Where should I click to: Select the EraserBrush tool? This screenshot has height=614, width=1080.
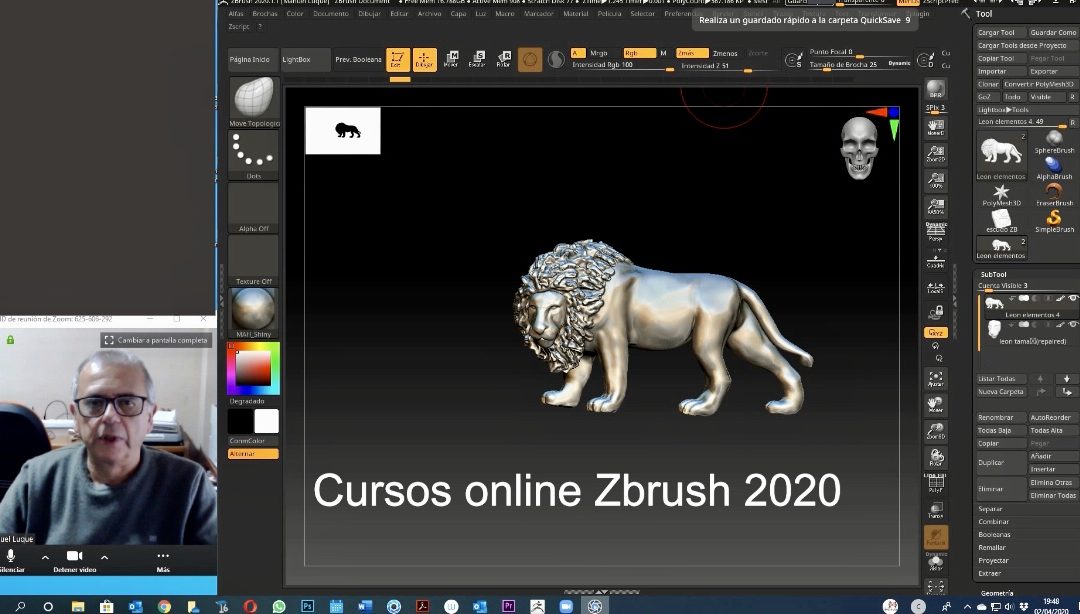[x=1054, y=190]
